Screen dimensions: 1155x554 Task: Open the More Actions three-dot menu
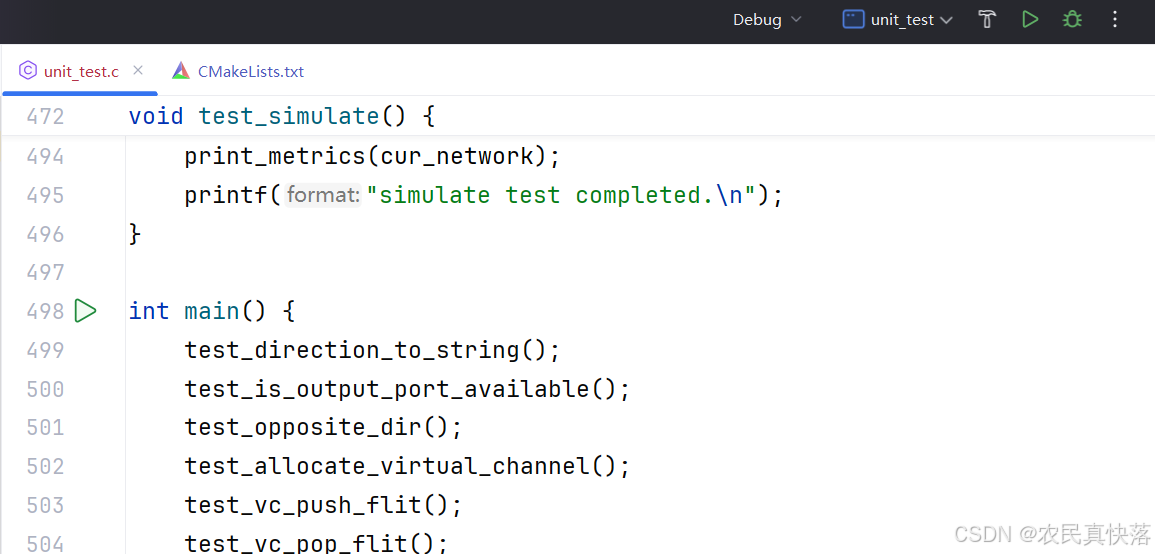[1115, 20]
